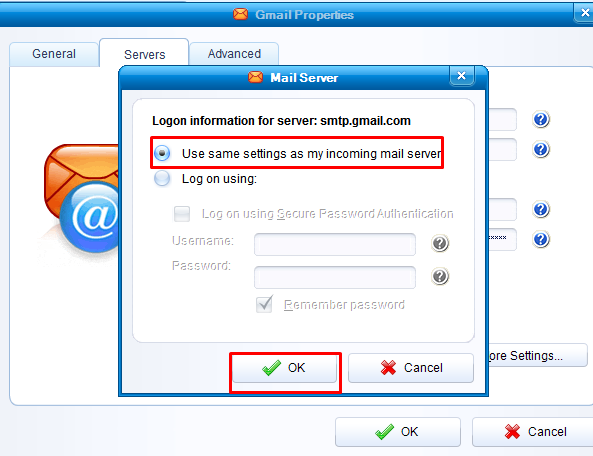This screenshot has height=456, width=593.
Task: Click the bottom blue help icon
Action: click(x=541, y=239)
